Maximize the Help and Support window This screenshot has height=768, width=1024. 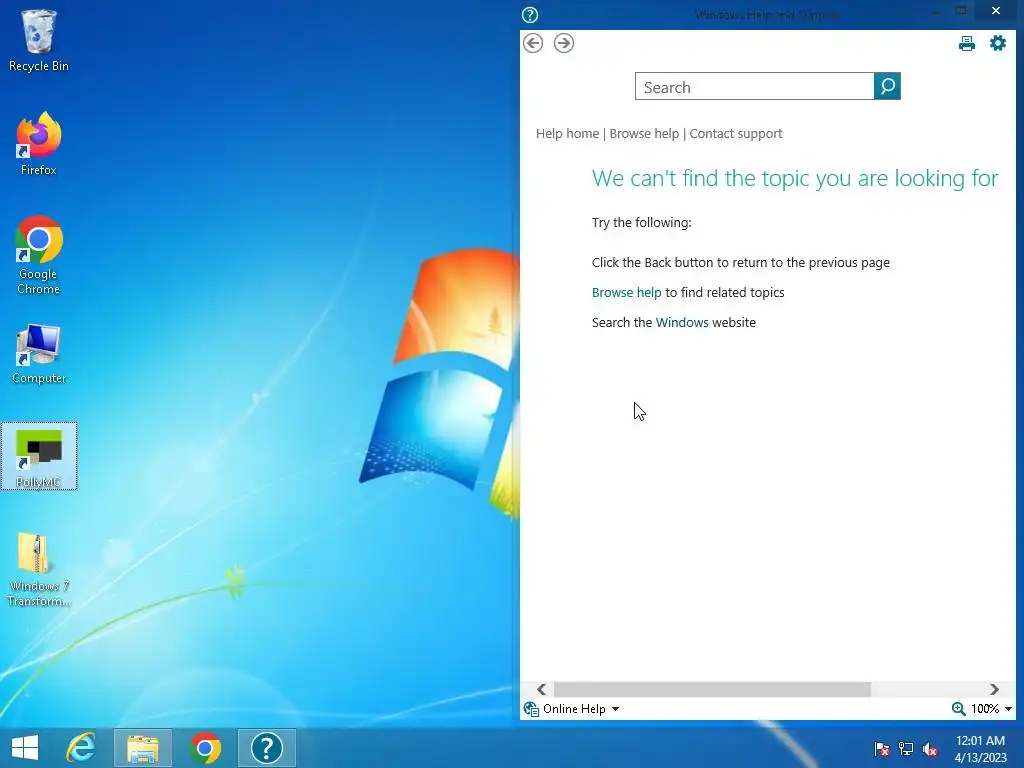(x=961, y=10)
